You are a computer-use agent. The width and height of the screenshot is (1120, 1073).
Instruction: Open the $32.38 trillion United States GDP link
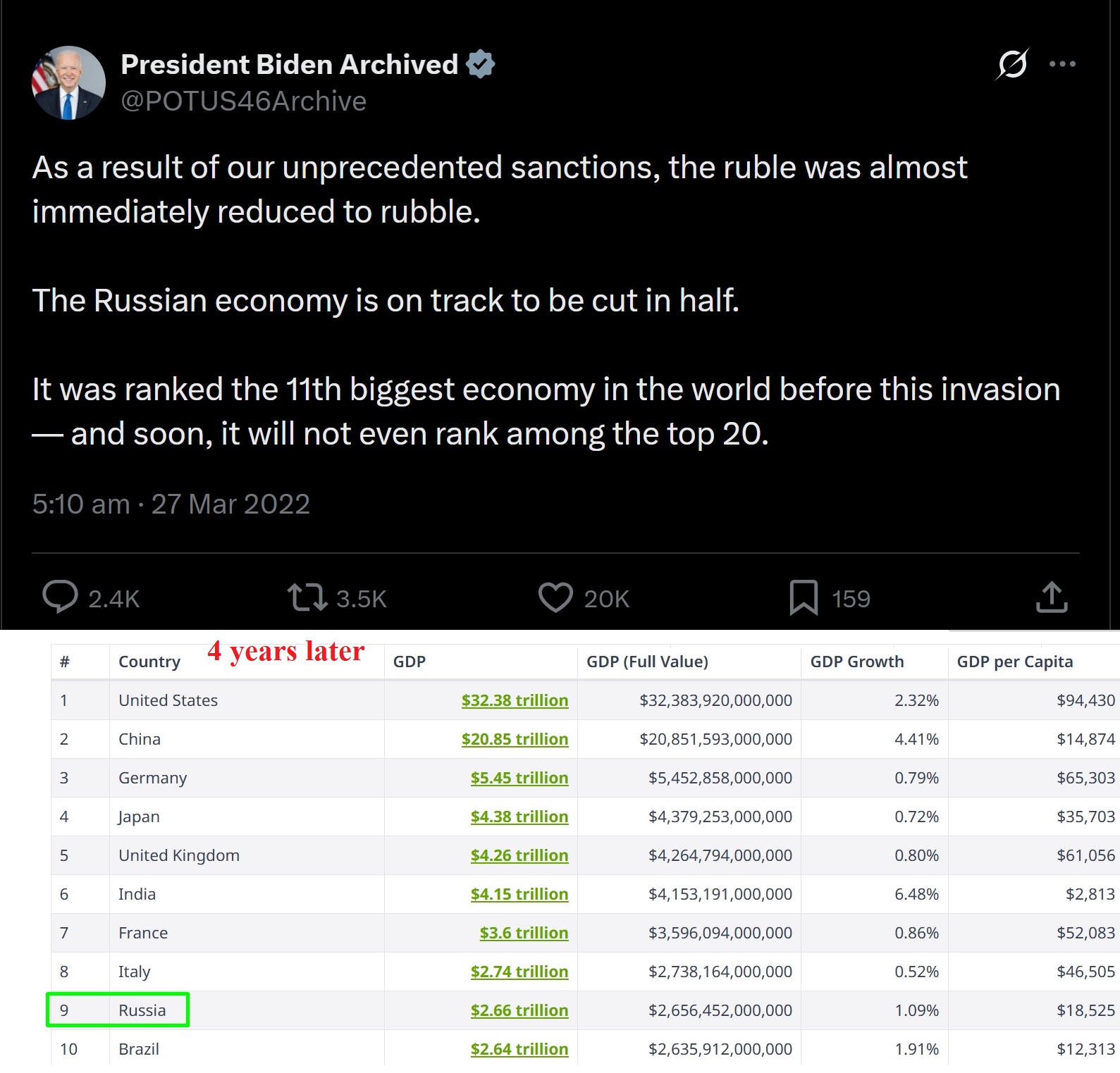tap(515, 700)
